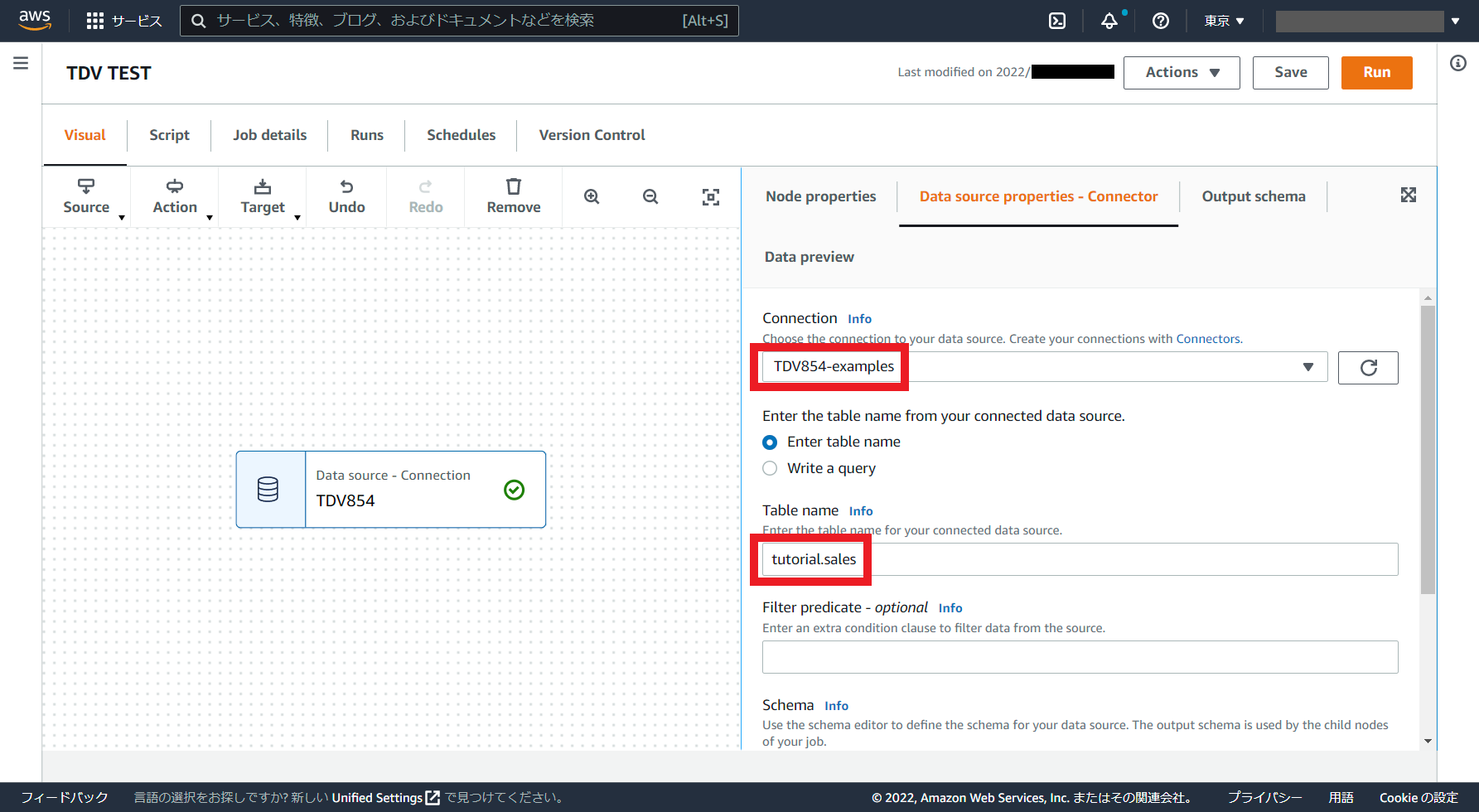This screenshot has height=812, width=1479.
Task: Open the Data preview tab
Action: pyautogui.click(x=809, y=257)
